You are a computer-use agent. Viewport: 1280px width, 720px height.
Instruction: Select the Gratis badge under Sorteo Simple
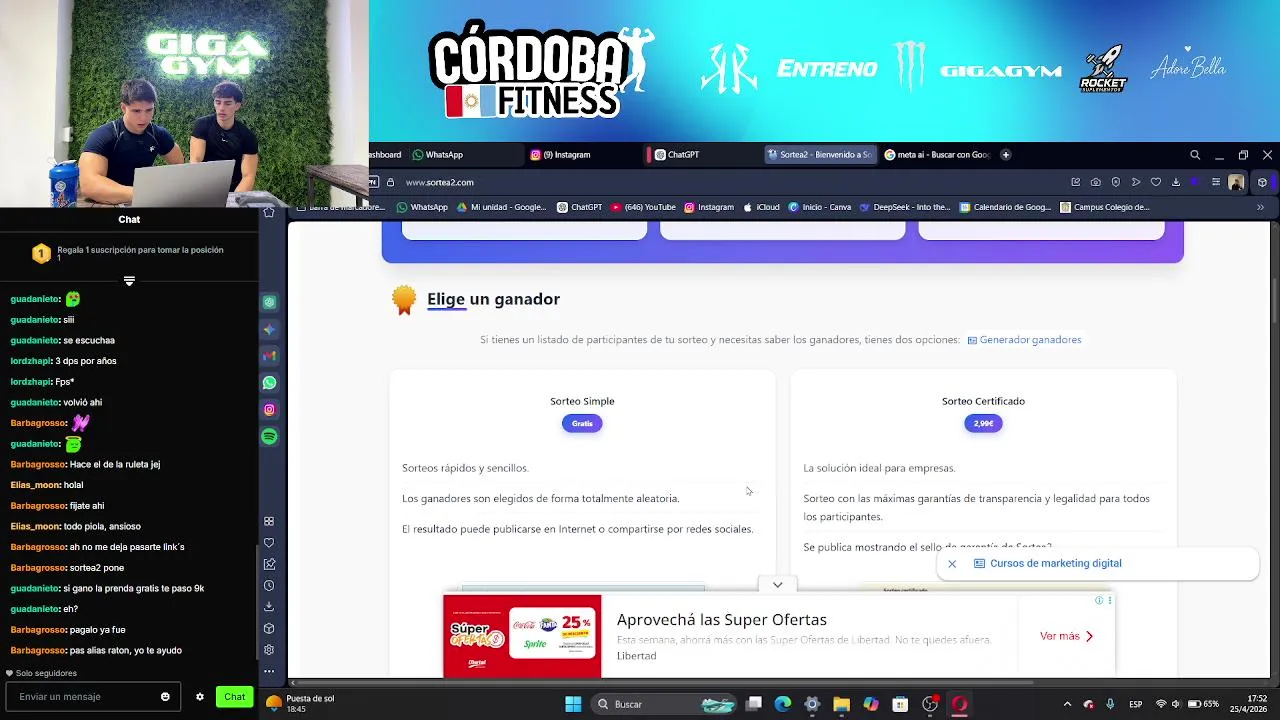click(582, 423)
